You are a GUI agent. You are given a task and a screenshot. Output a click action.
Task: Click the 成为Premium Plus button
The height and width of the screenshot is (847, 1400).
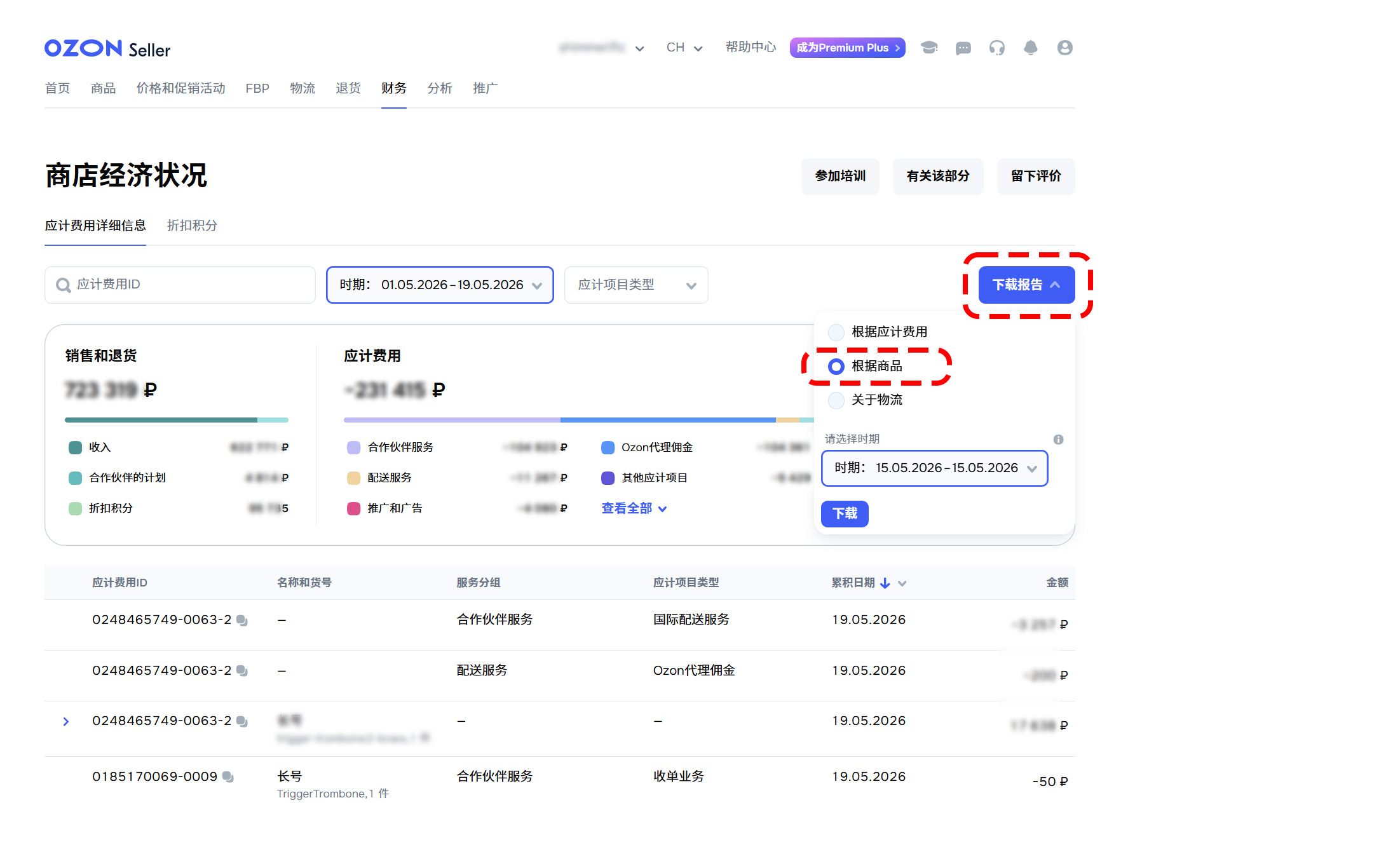tap(848, 48)
